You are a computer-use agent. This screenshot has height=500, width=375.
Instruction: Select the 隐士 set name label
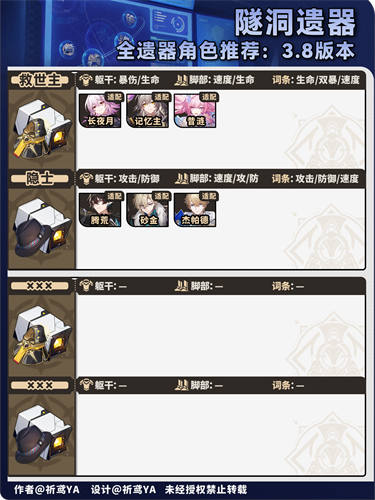(x=40, y=179)
